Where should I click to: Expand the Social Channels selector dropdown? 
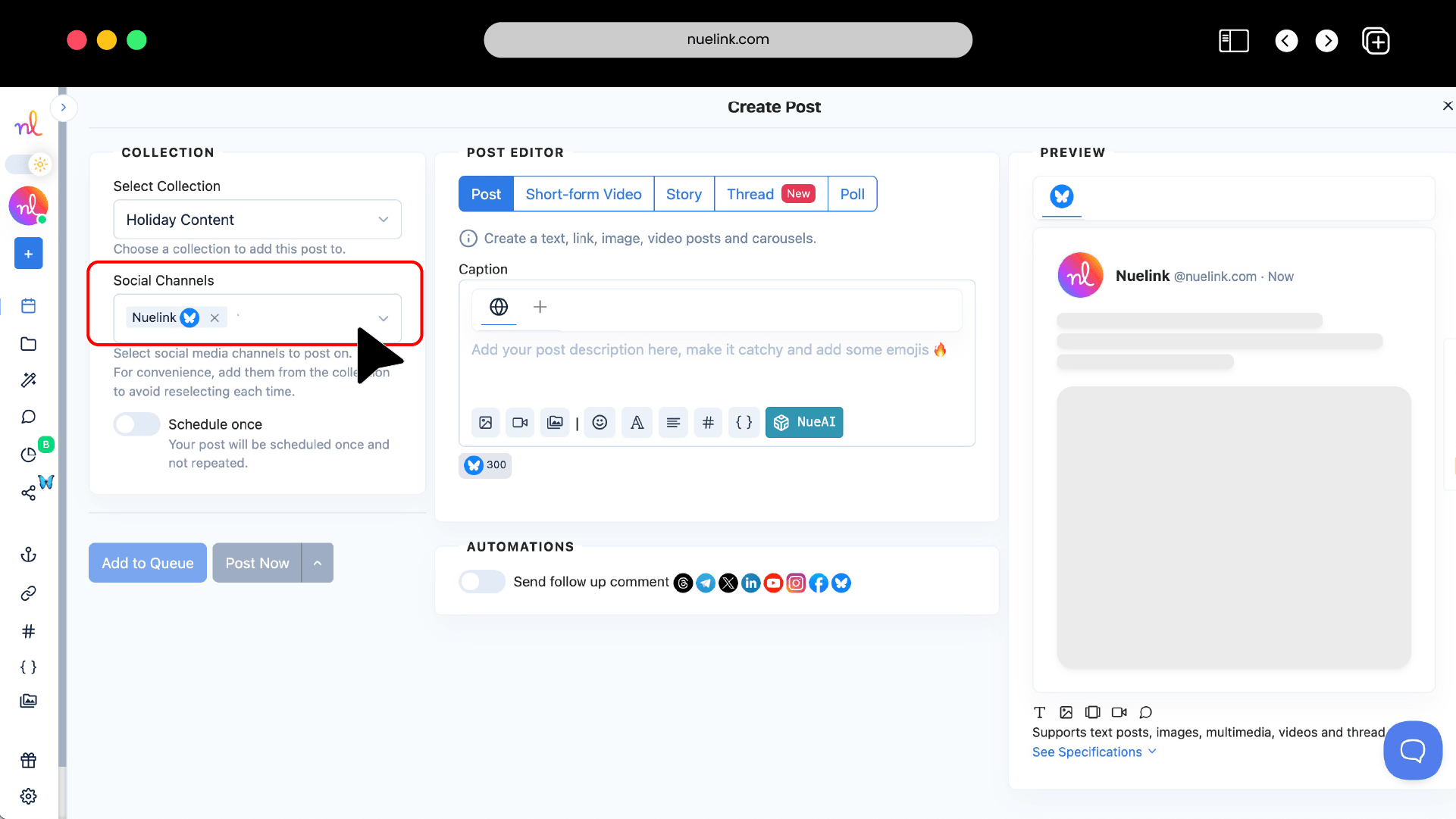click(383, 317)
